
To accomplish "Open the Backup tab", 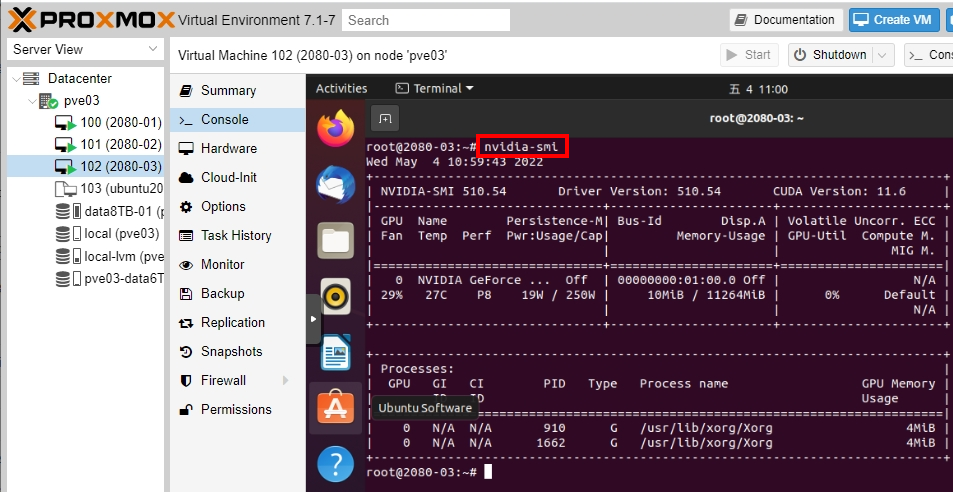I will pos(238,293).
